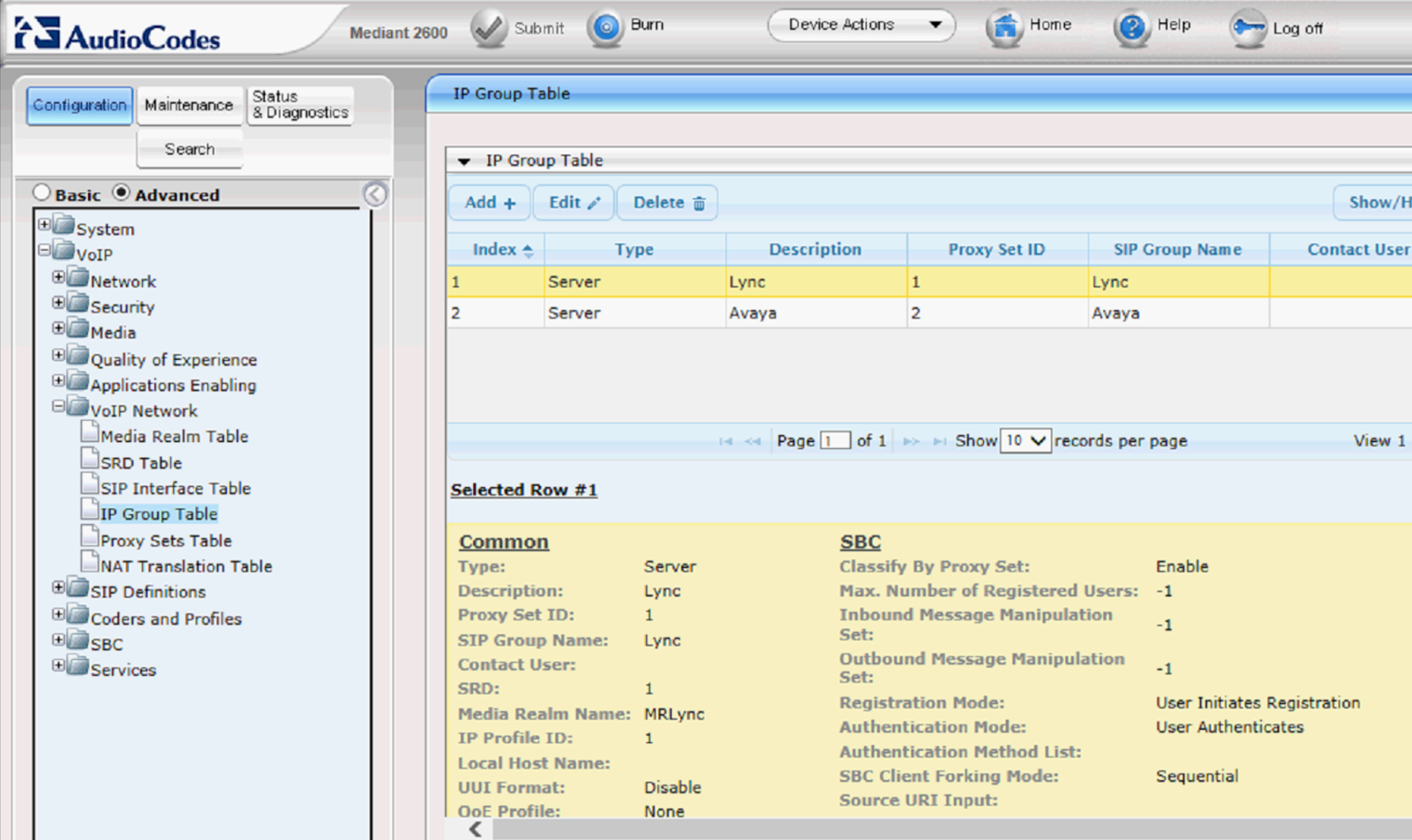Select the Advanced radio button
Image resolution: width=1412 pixels, height=840 pixels.
[121, 192]
